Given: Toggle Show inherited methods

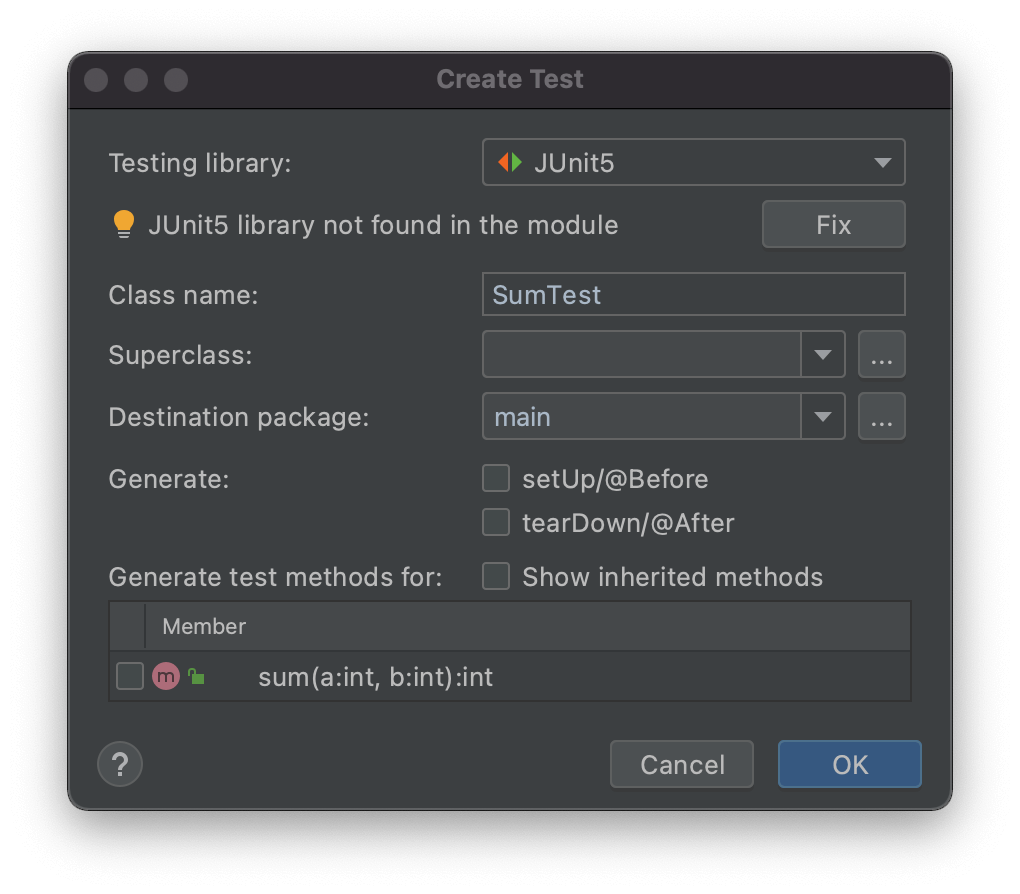Looking at the screenshot, I should (x=496, y=576).
